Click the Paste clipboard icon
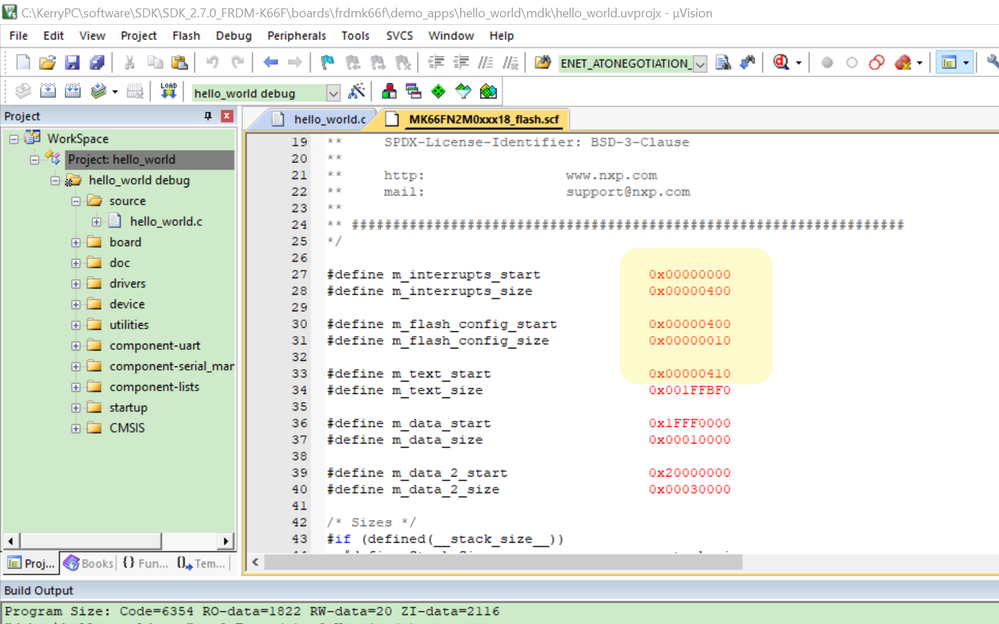Viewport: 999px width, 624px height. (180, 62)
